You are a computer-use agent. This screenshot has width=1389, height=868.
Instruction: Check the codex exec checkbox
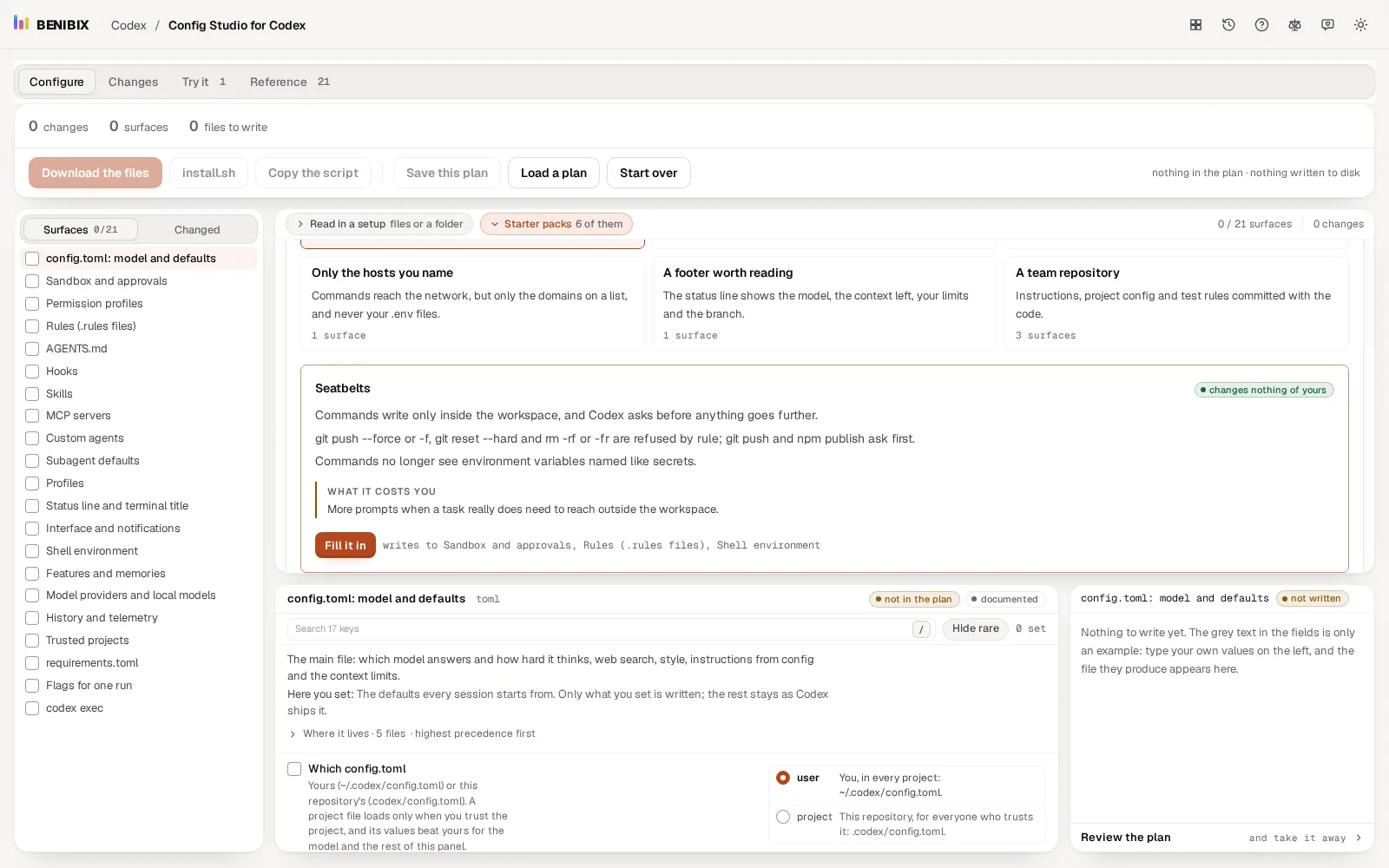pyautogui.click(x=32, y=708)
